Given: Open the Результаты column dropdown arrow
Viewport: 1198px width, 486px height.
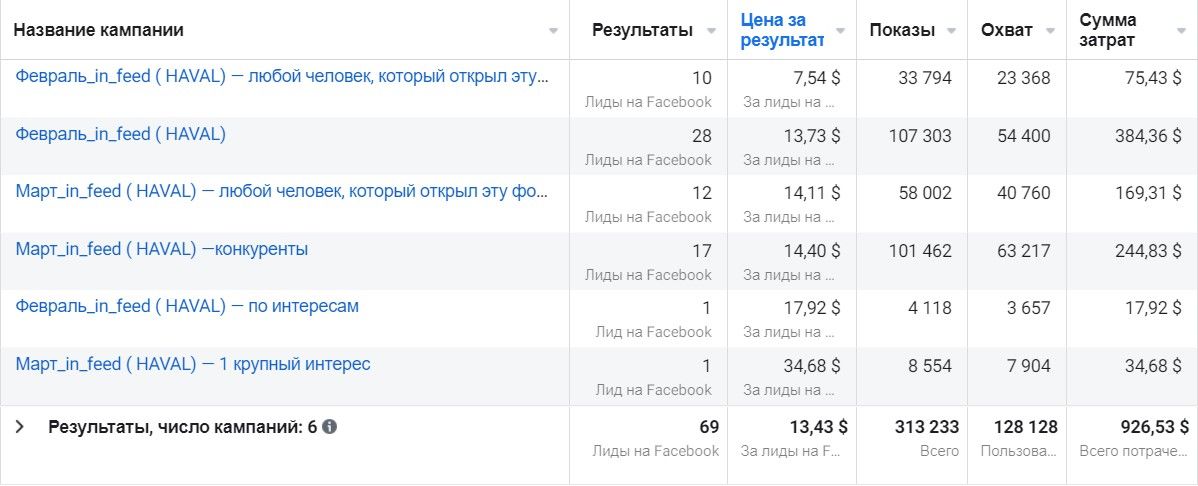Looking at the screenshot, I should pyautogui.click(x=711, y=31).
